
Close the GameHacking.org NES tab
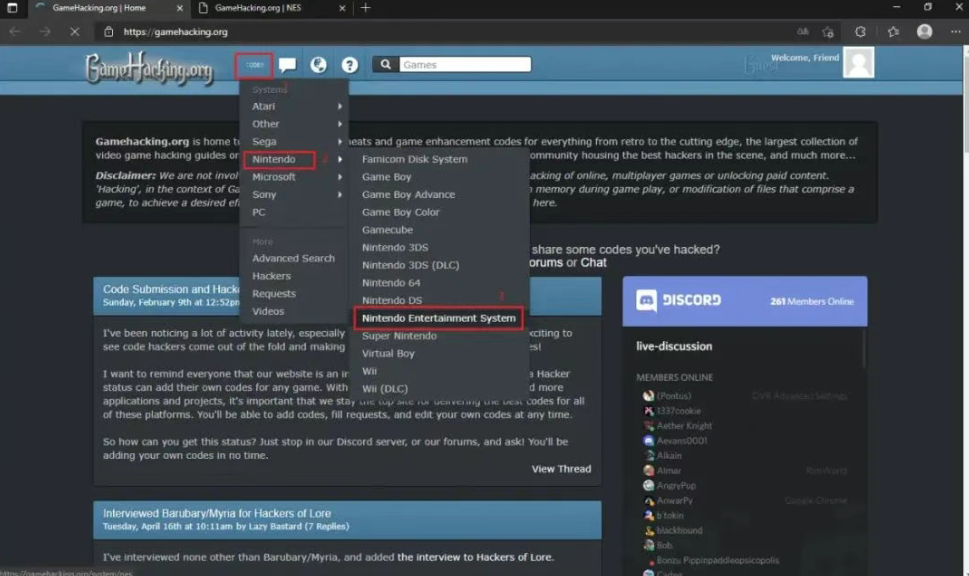342,8
